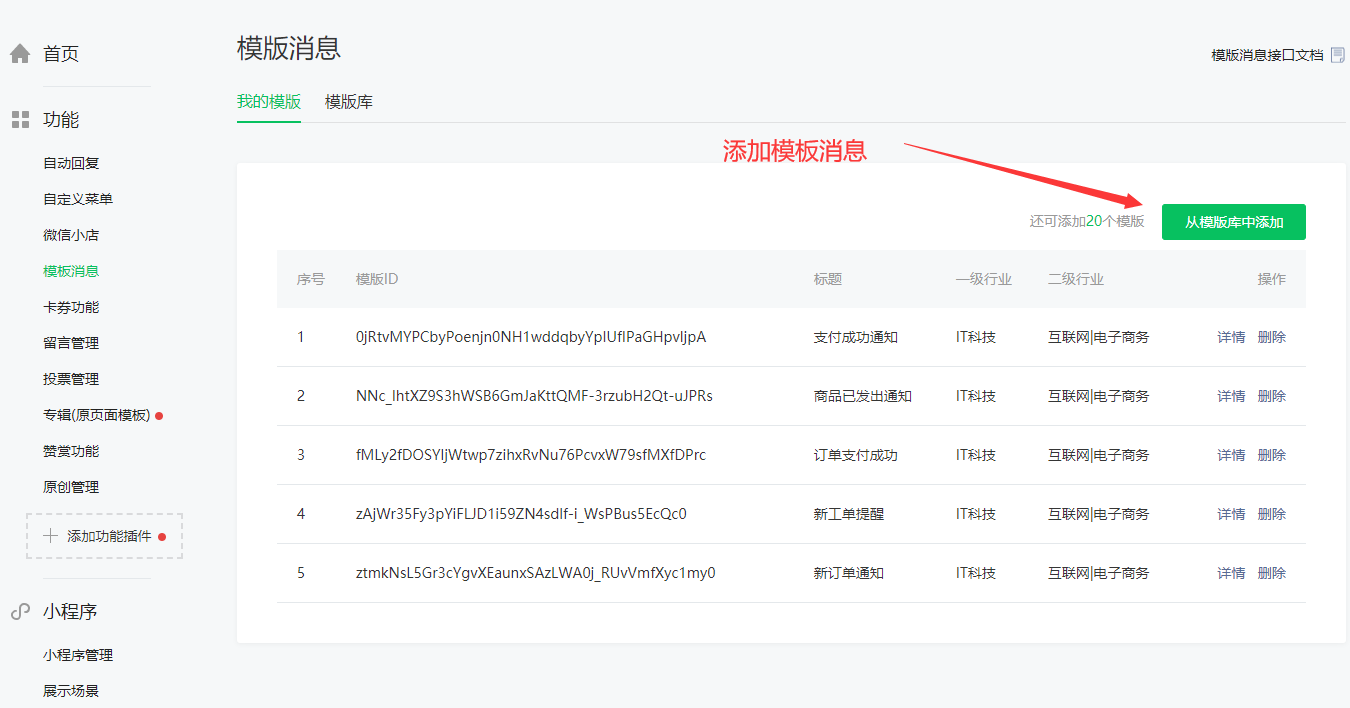Click template ID starting with NNc_IhtXZ9

pos(534,396)
